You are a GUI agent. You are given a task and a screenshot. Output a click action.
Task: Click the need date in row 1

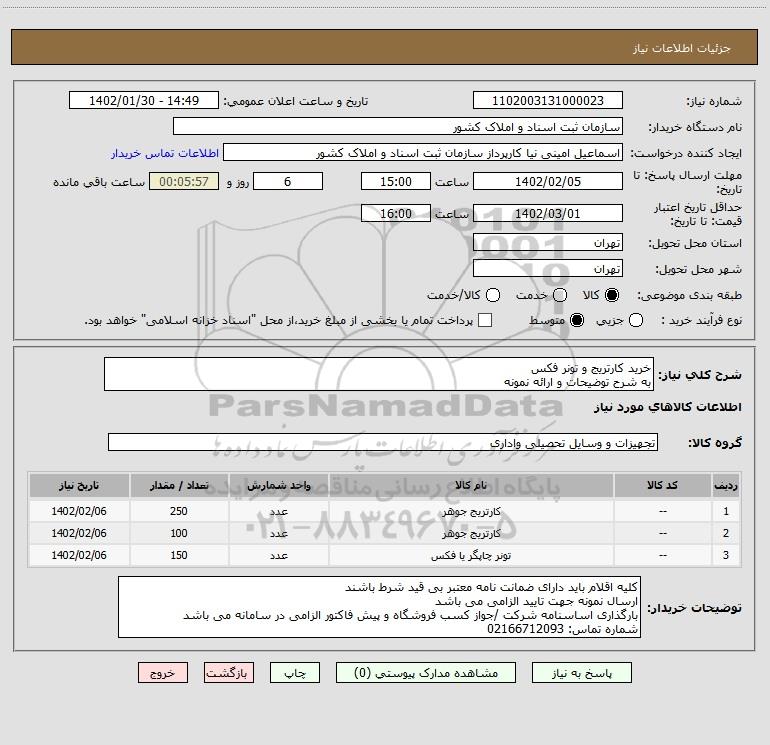(x=79, y=511)
